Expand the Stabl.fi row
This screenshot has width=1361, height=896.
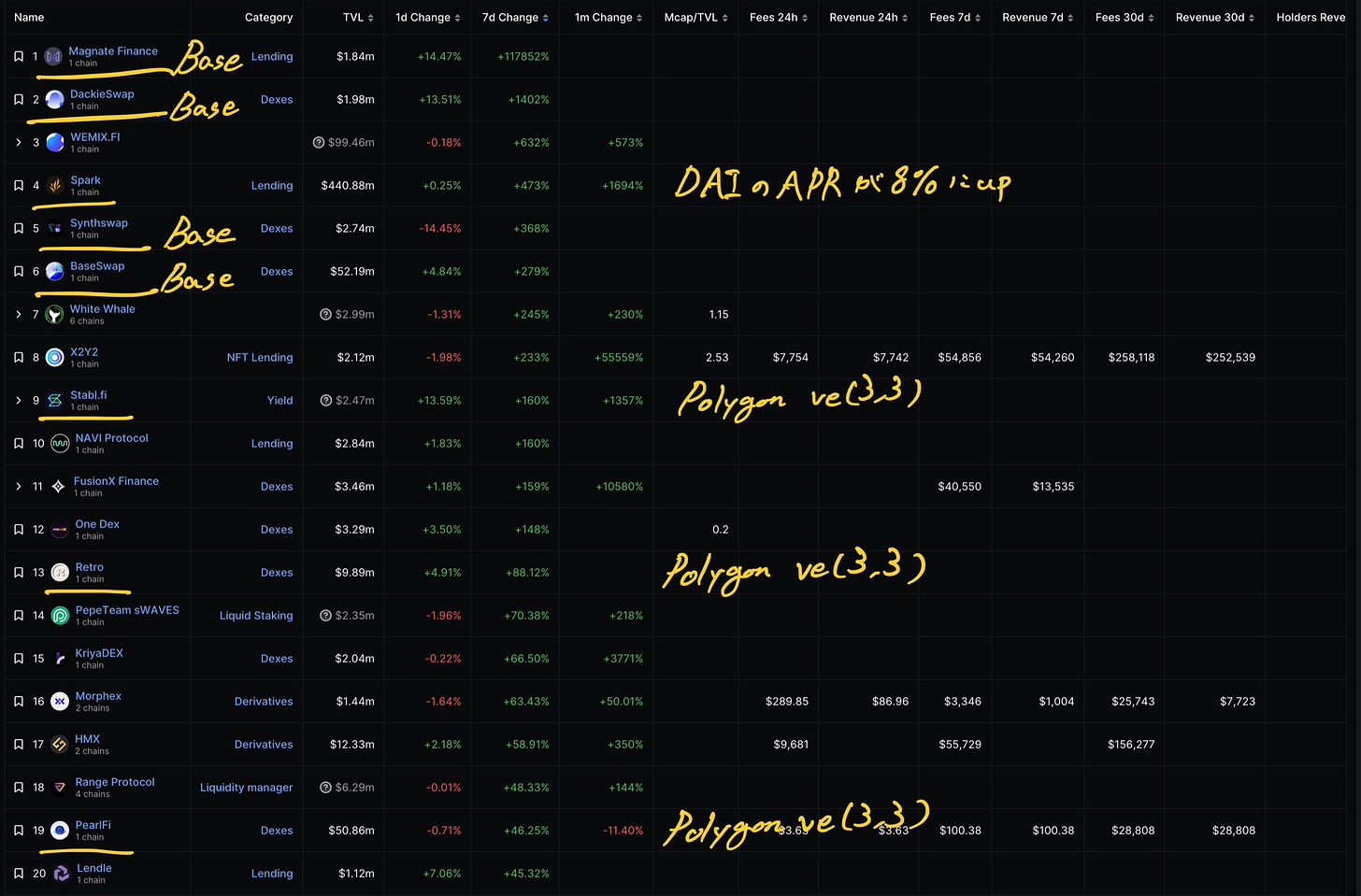tap(19, 401)
